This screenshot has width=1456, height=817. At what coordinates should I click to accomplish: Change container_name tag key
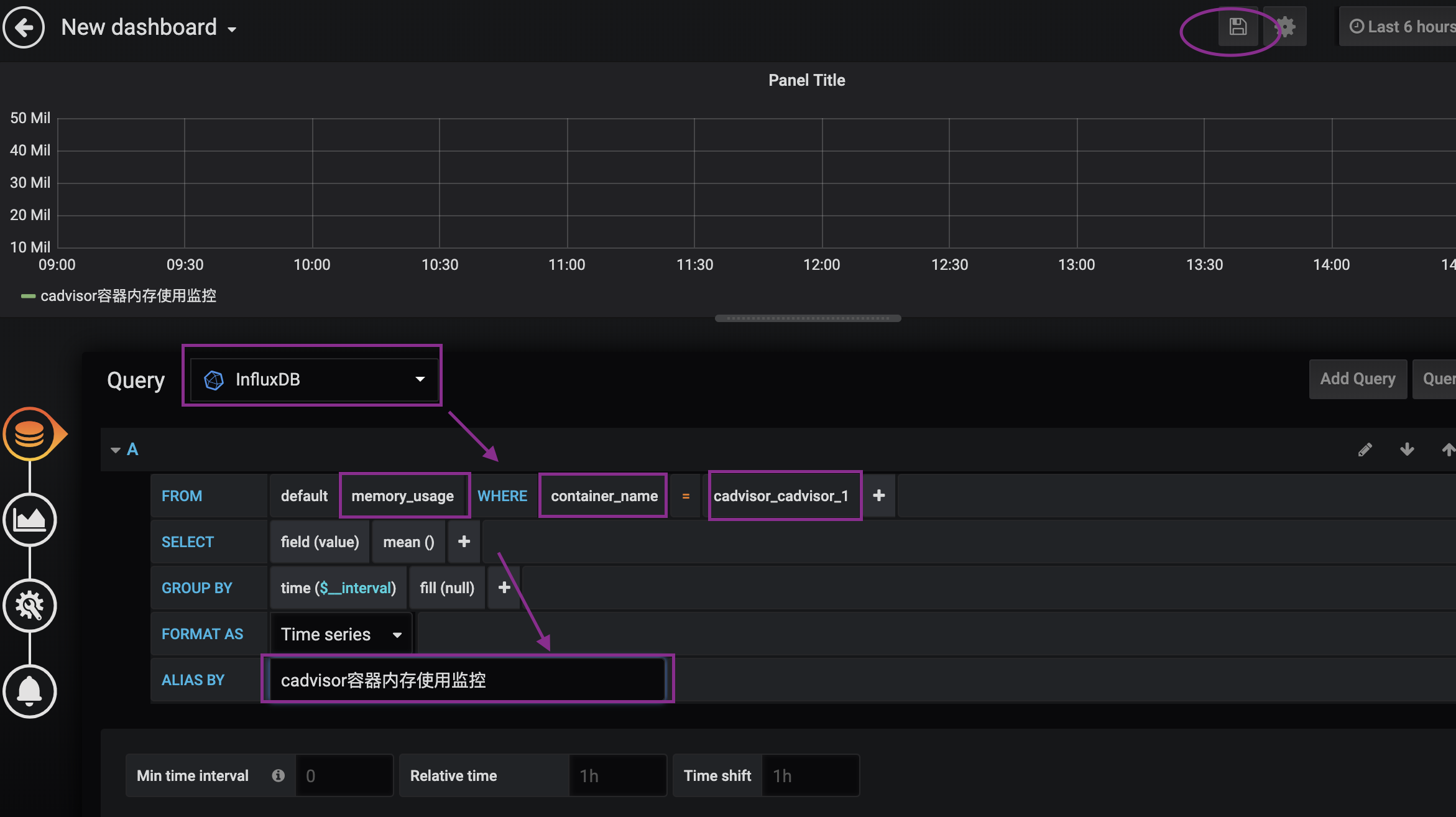(x=604, y=496)
